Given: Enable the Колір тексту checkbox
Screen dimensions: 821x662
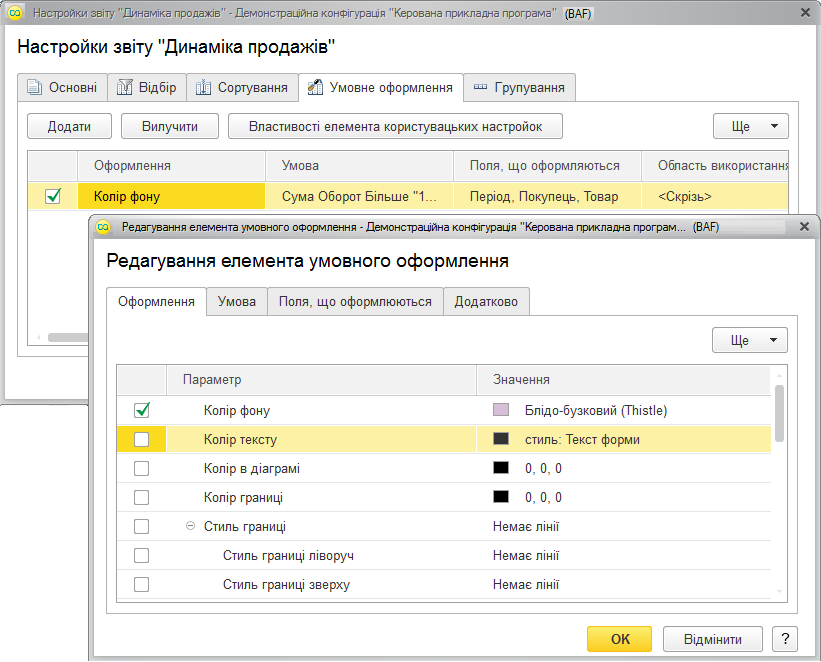Looking at the screenshot, I should click(x=141, y=439).
